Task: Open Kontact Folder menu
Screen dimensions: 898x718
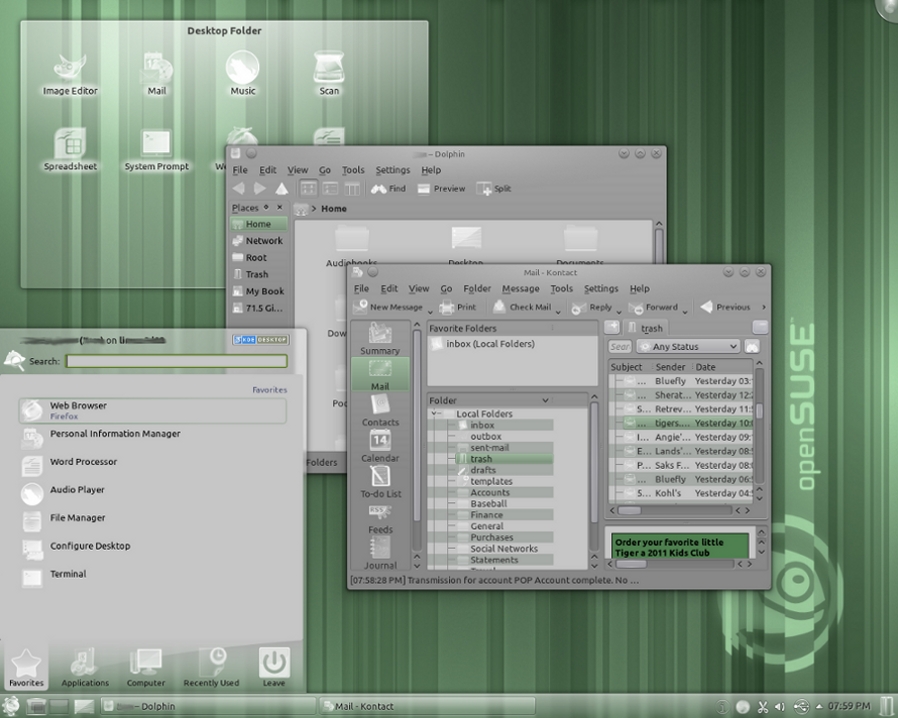Action: click(477, 289)
